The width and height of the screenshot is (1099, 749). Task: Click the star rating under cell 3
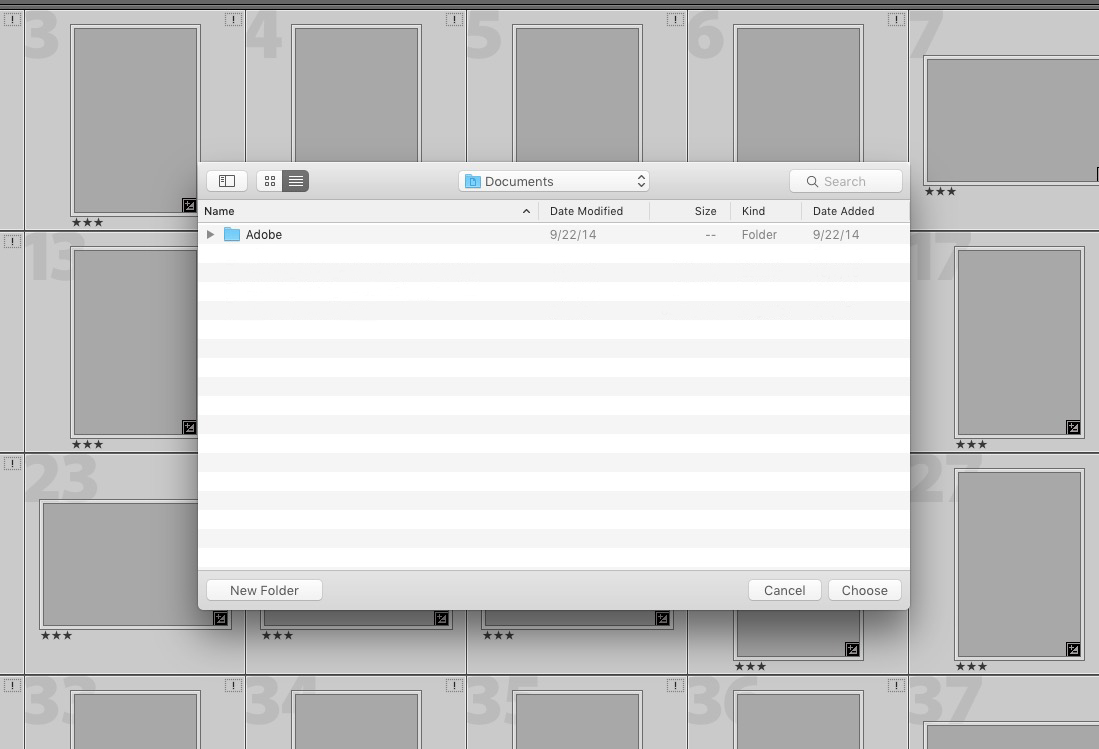tap(88, 222)
